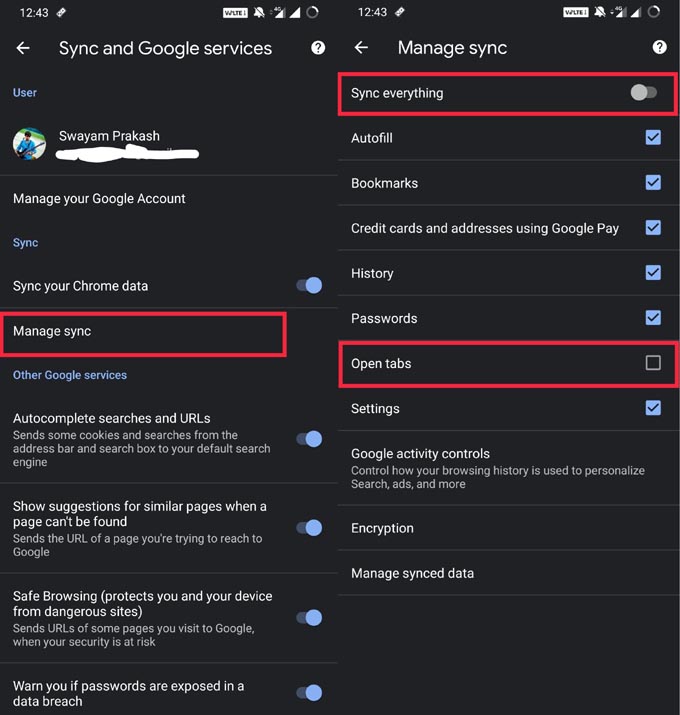680x715 pixels.
Task: Open help icon on Manage sync screen
Action: (x=659, y=47)
